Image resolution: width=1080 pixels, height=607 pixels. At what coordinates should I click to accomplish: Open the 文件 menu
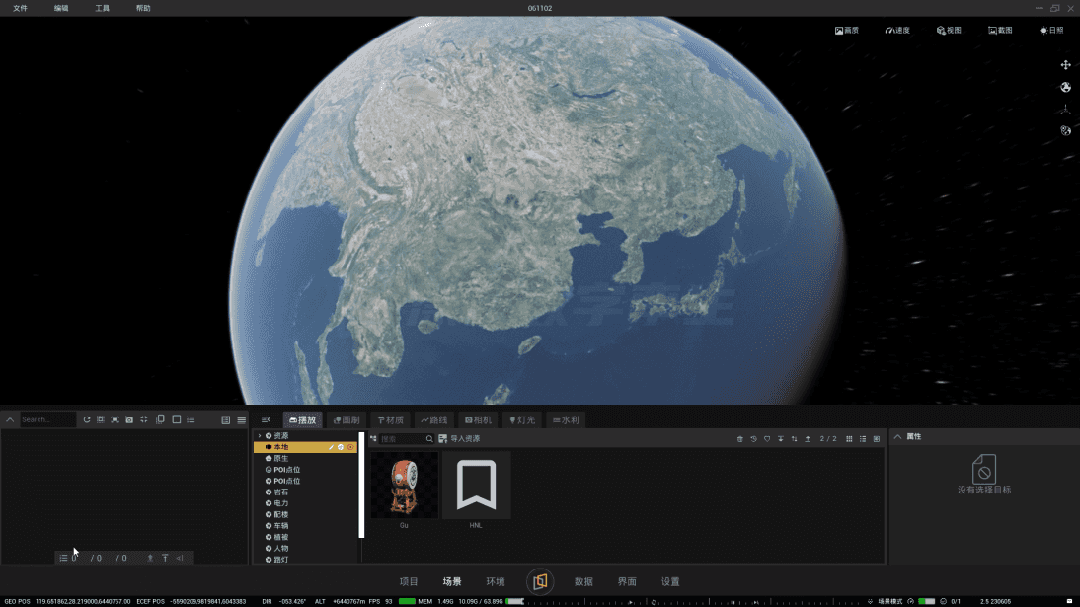pos(21,8)
